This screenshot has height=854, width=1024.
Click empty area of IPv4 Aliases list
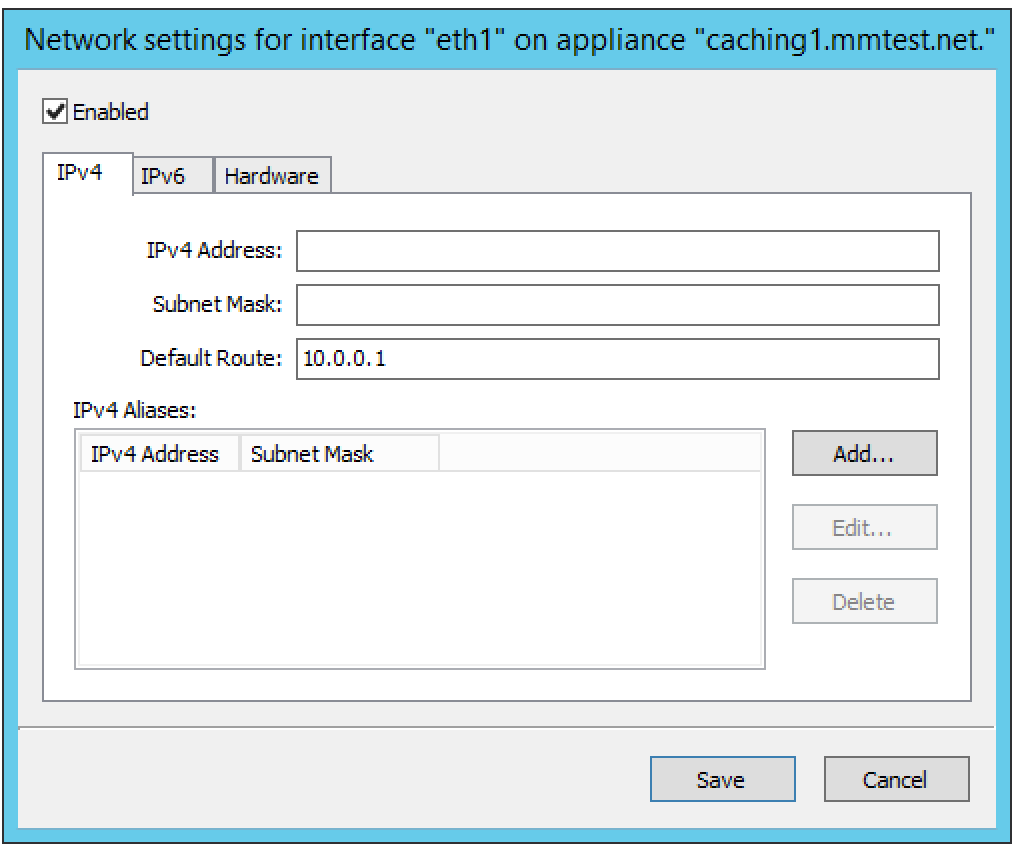(420, 570)
